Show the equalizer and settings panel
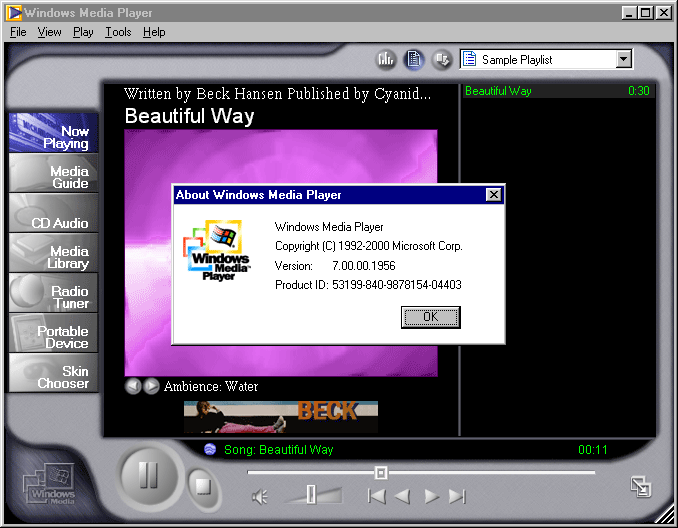Viewport: 678px width, 528px height. coord(386,59)
